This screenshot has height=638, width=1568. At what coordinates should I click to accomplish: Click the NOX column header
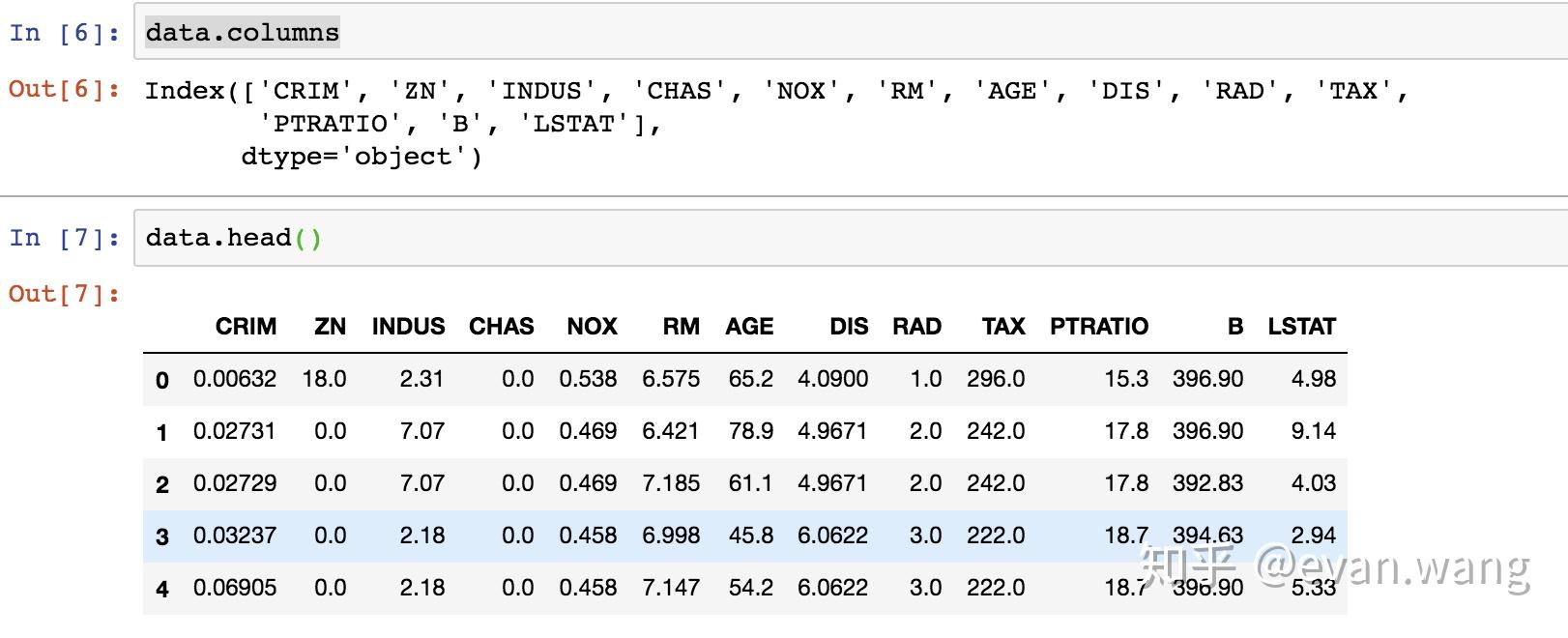click(592, 327)
